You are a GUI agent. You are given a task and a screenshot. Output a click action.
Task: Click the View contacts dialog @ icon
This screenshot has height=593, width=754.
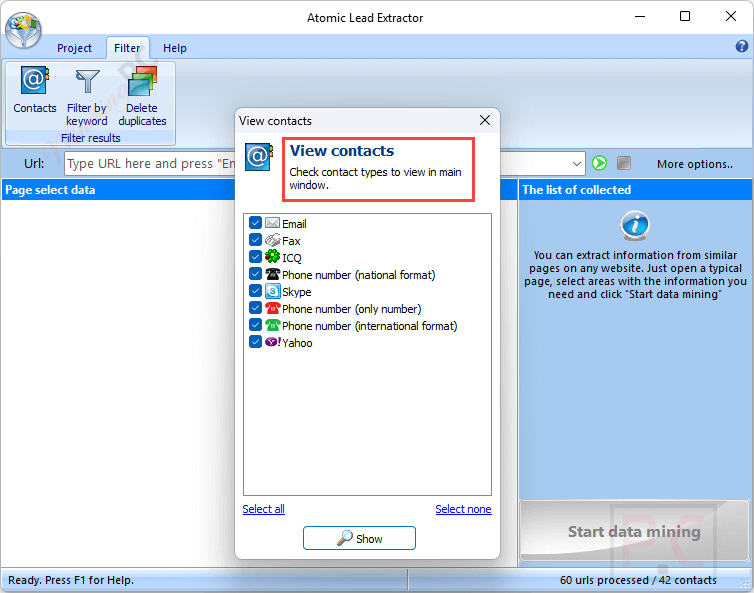[259, 156]
